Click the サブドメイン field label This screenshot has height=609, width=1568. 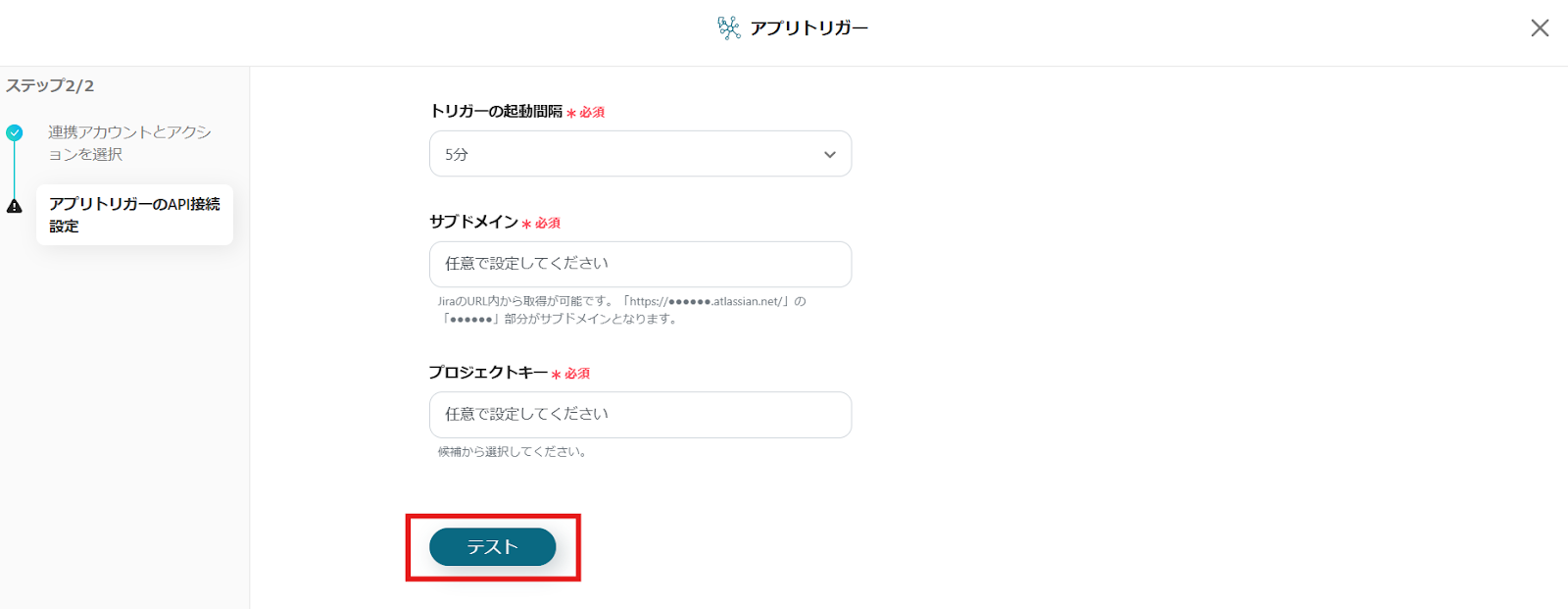(473, 223)
